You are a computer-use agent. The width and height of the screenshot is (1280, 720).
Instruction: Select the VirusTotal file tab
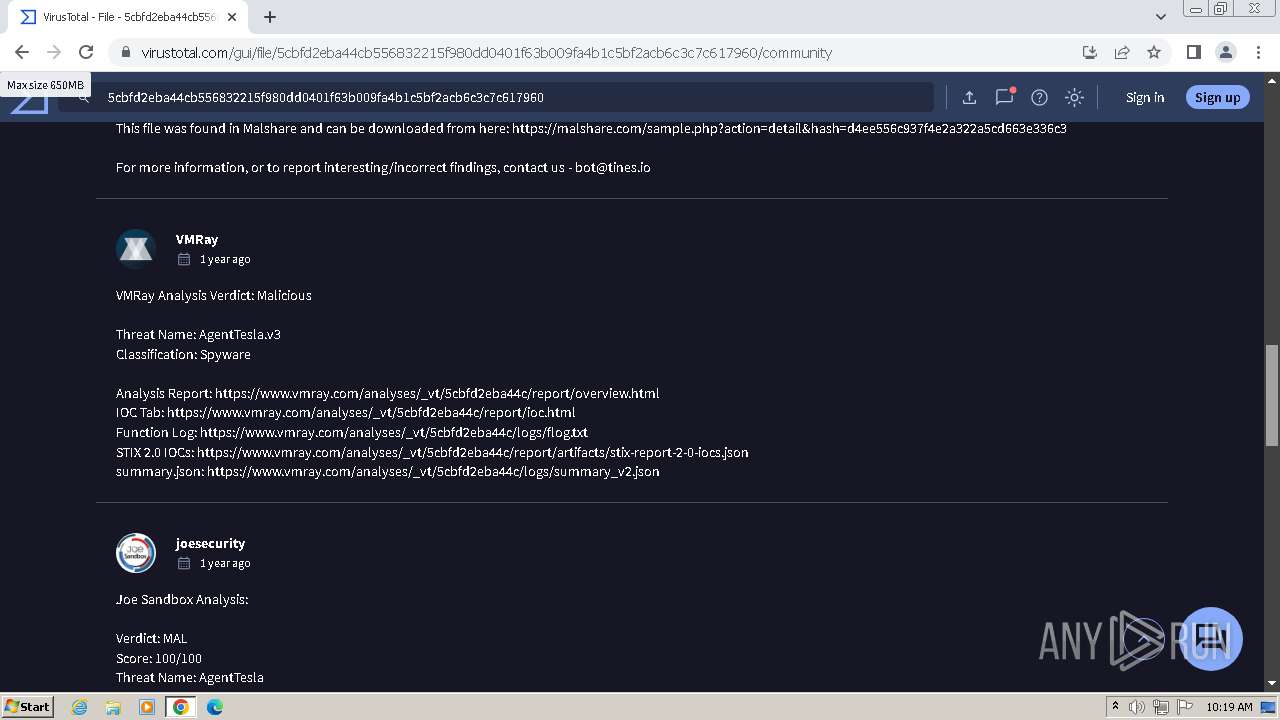pyautogui.click(x=128, y=17)
